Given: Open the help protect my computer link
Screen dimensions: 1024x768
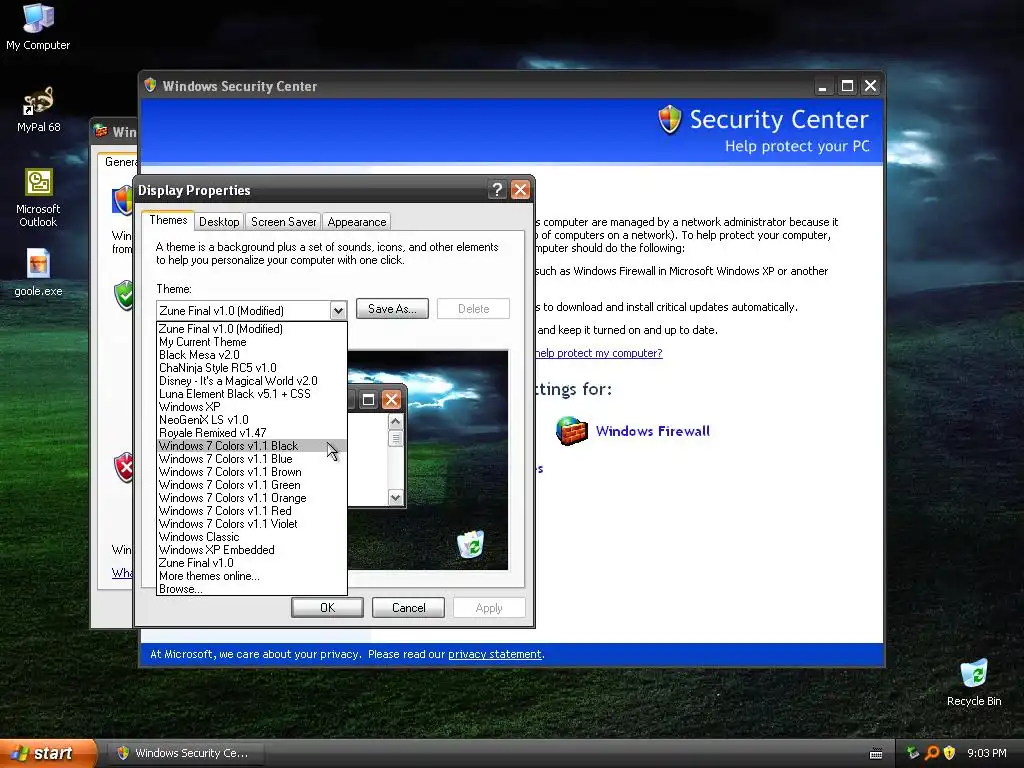Looking at the screenshot, I should pyautogui.click(x=598, y=353).
